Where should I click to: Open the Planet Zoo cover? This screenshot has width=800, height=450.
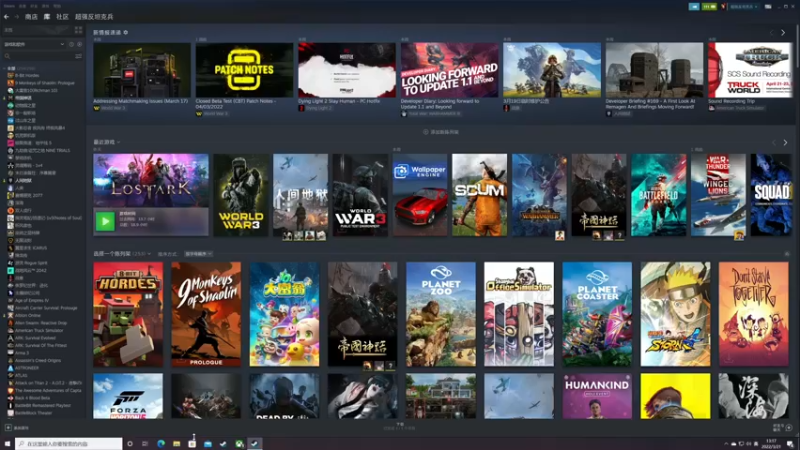click(441, 314)
